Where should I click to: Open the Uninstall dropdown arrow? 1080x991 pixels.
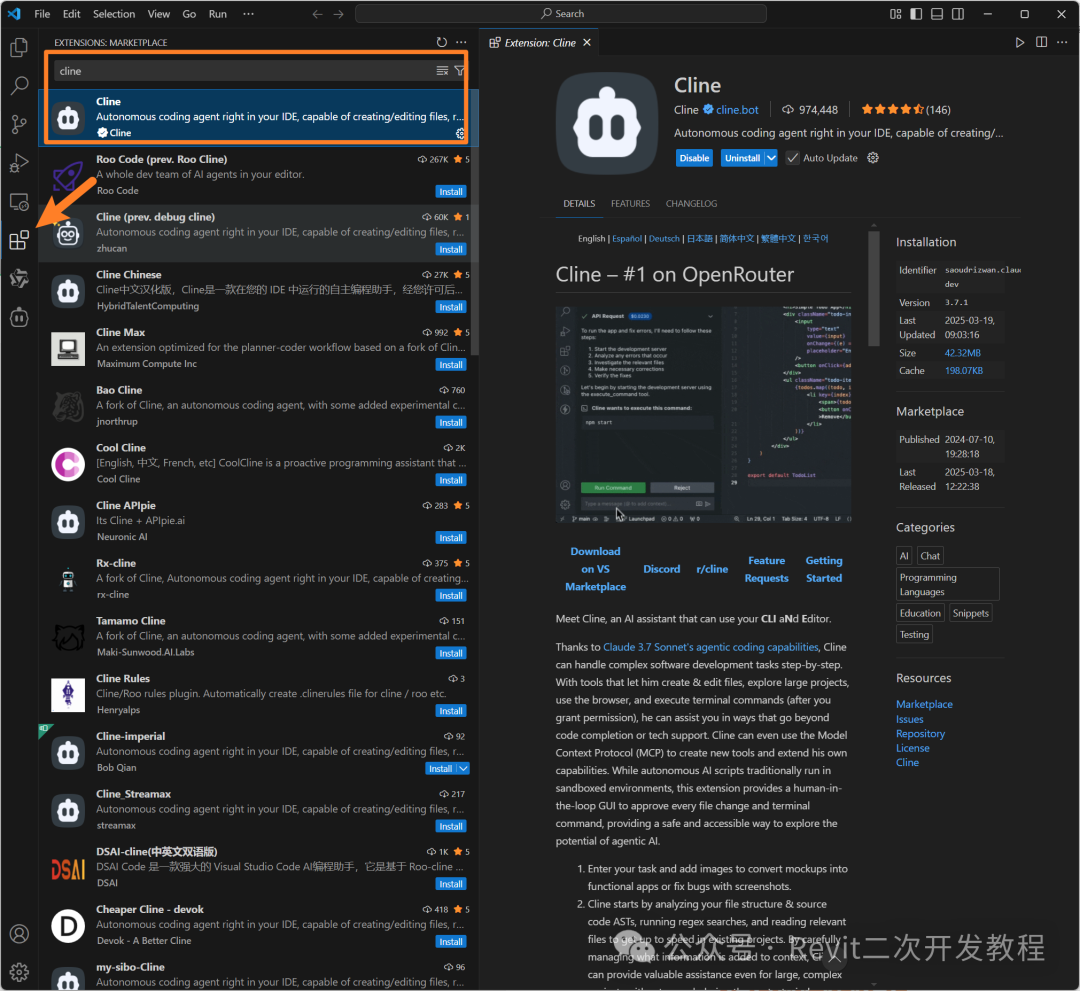(771, 158)
